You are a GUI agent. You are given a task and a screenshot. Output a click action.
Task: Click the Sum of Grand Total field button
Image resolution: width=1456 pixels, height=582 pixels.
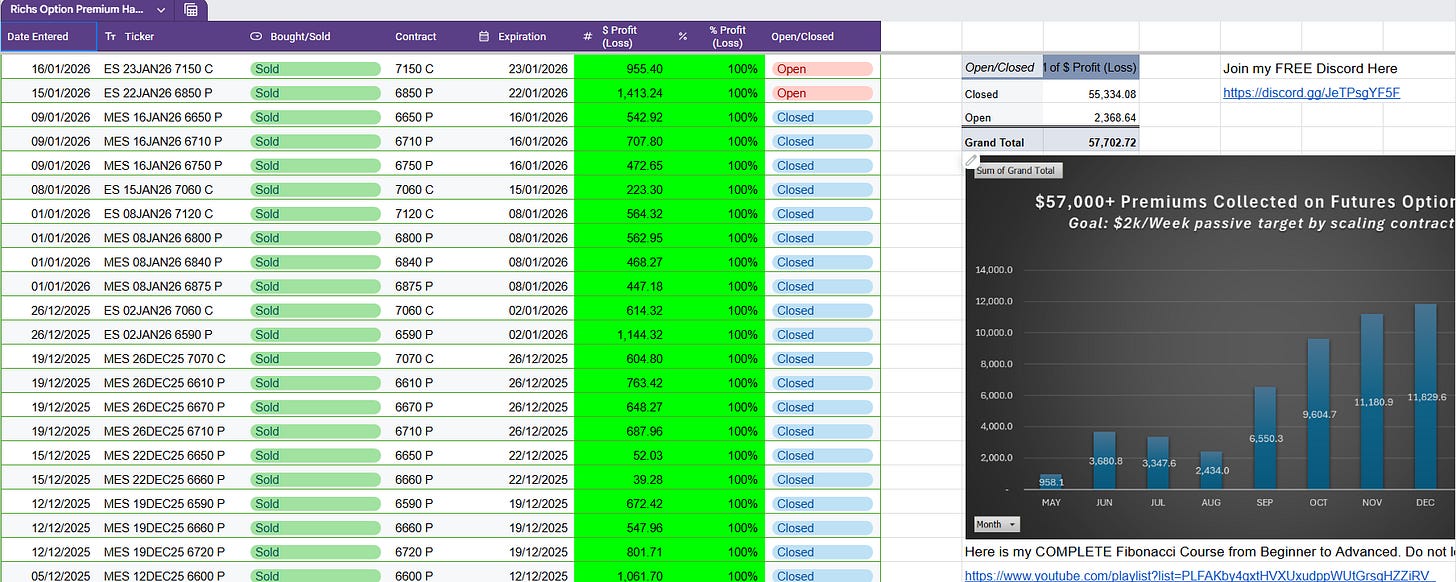coord(1016,171)
